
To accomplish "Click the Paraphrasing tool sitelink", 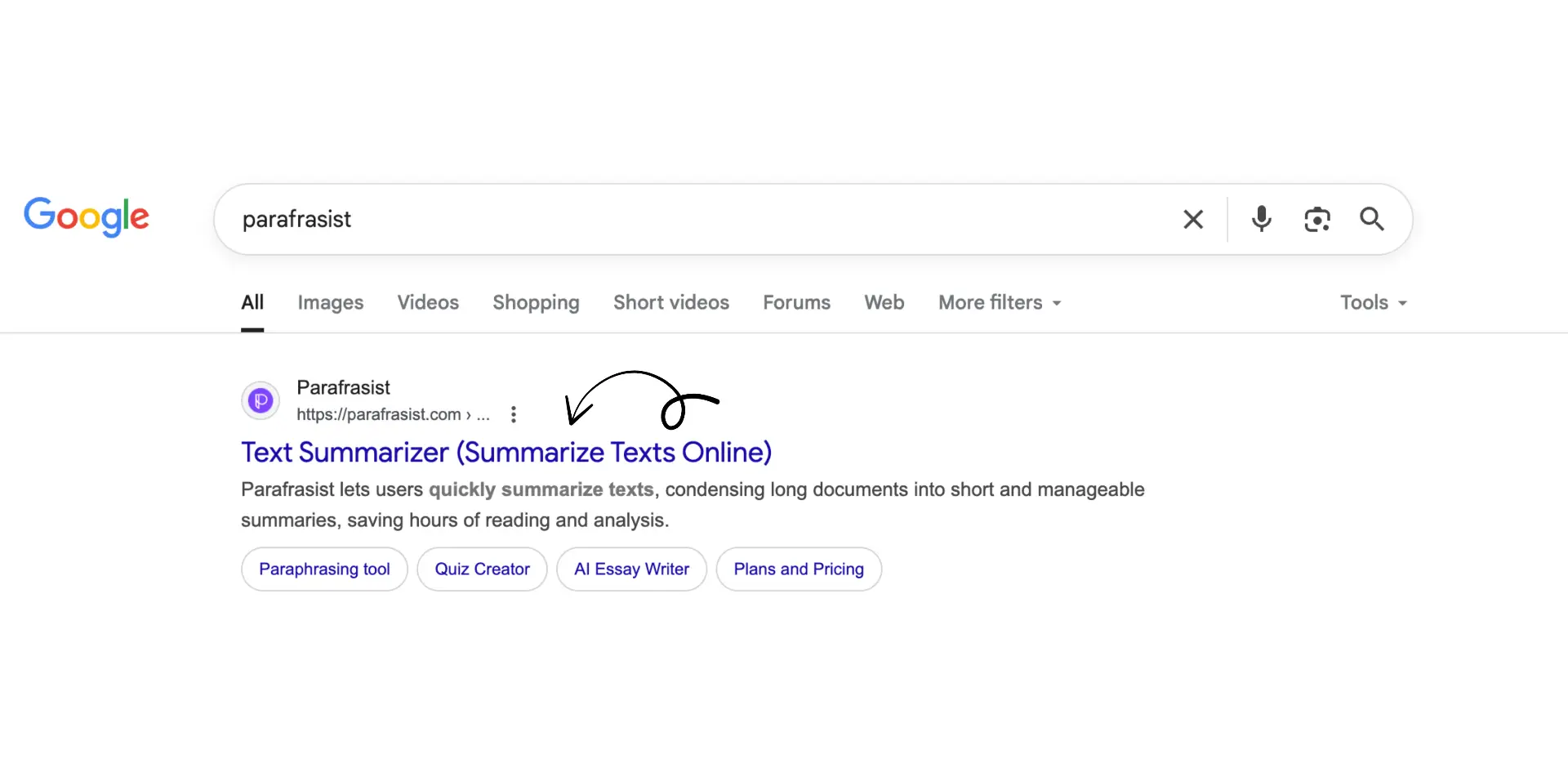I will pyautogui.click(x=324, y=569).
